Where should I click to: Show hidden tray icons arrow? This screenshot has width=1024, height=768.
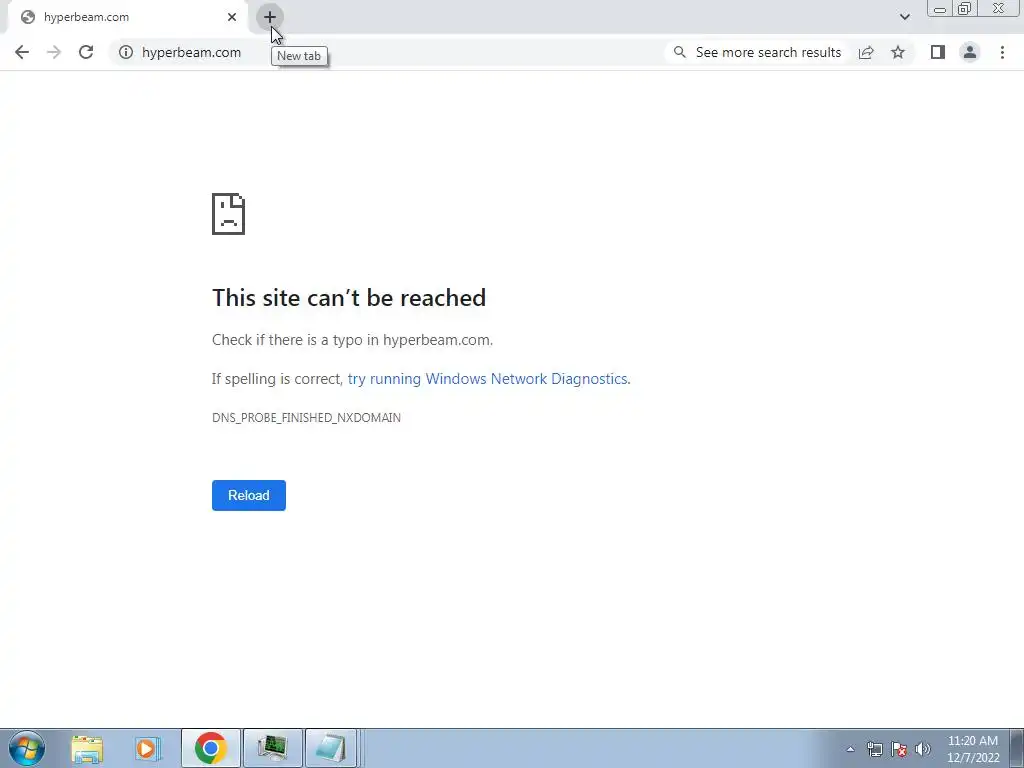850,749
